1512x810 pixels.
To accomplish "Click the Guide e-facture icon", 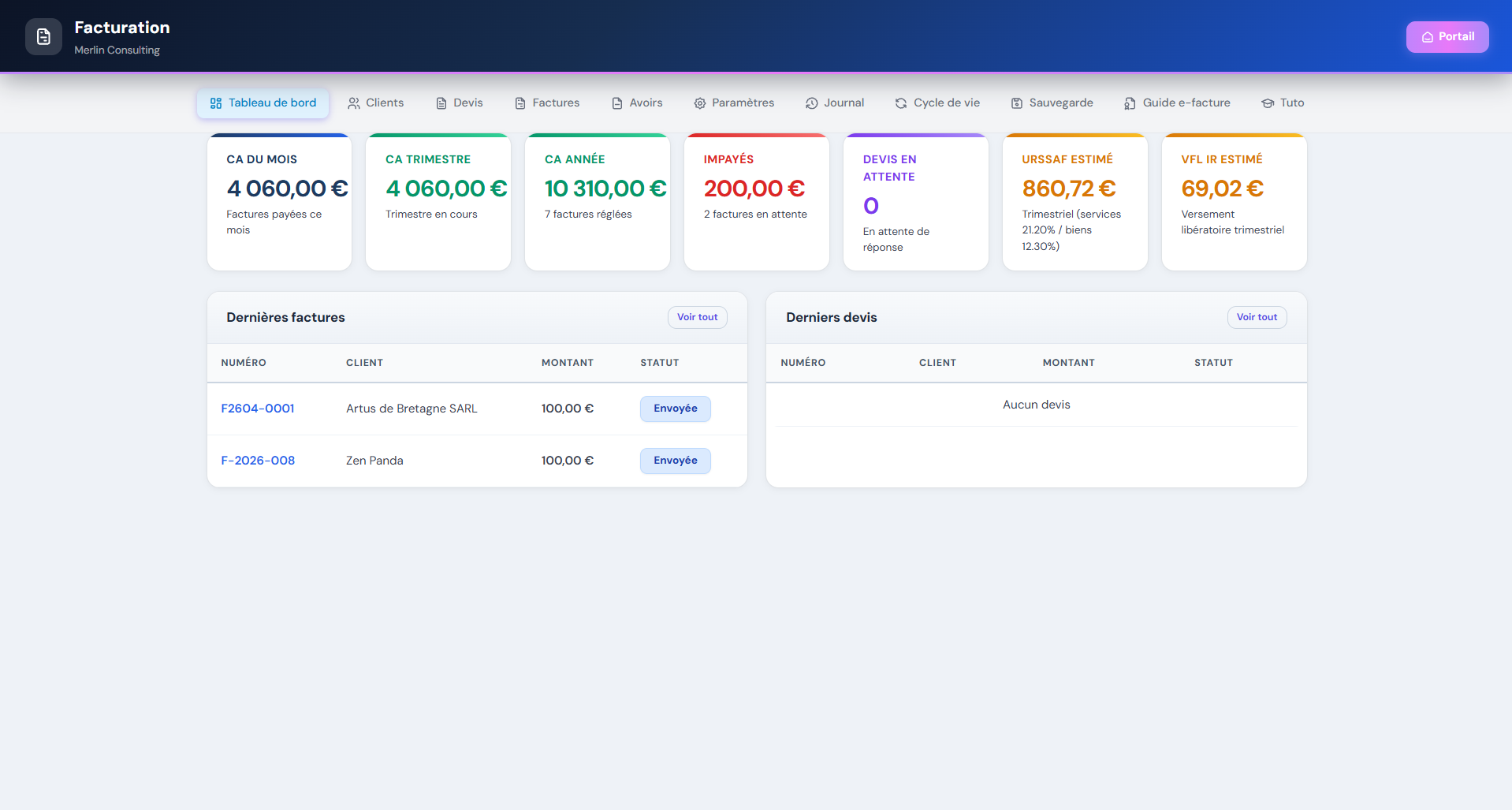I will click(1130, 103).
